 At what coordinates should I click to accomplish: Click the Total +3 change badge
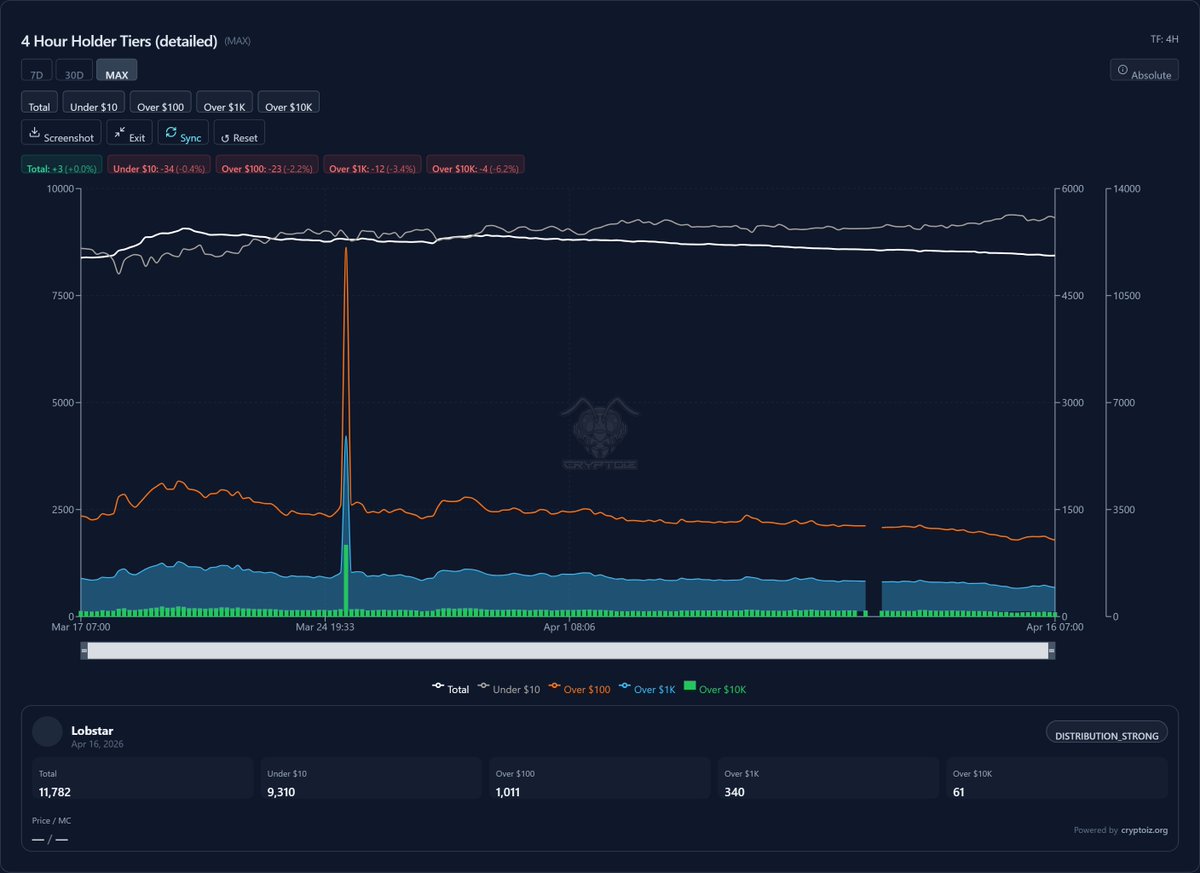click(61, 165)
